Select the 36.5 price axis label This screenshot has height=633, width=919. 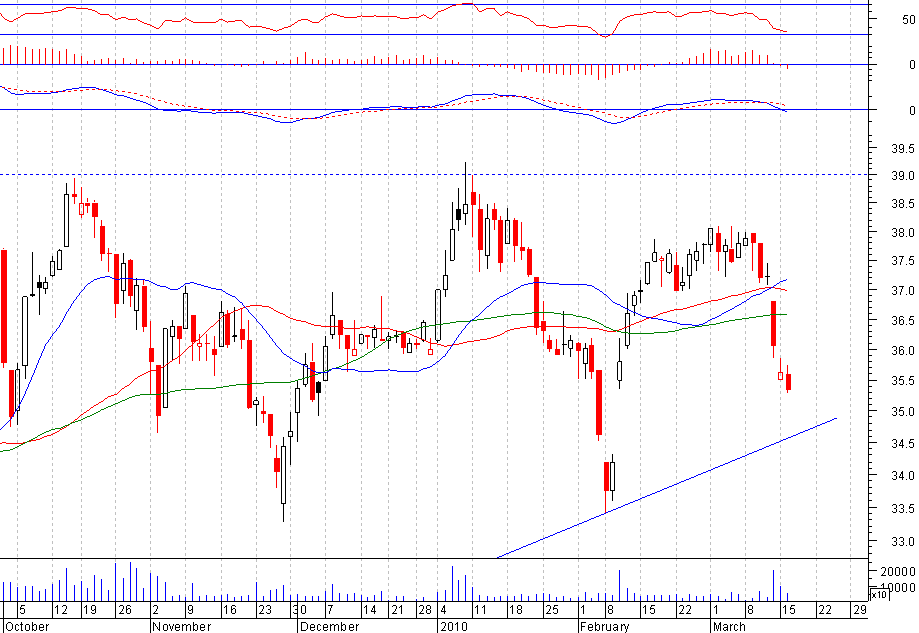(903, 321)
